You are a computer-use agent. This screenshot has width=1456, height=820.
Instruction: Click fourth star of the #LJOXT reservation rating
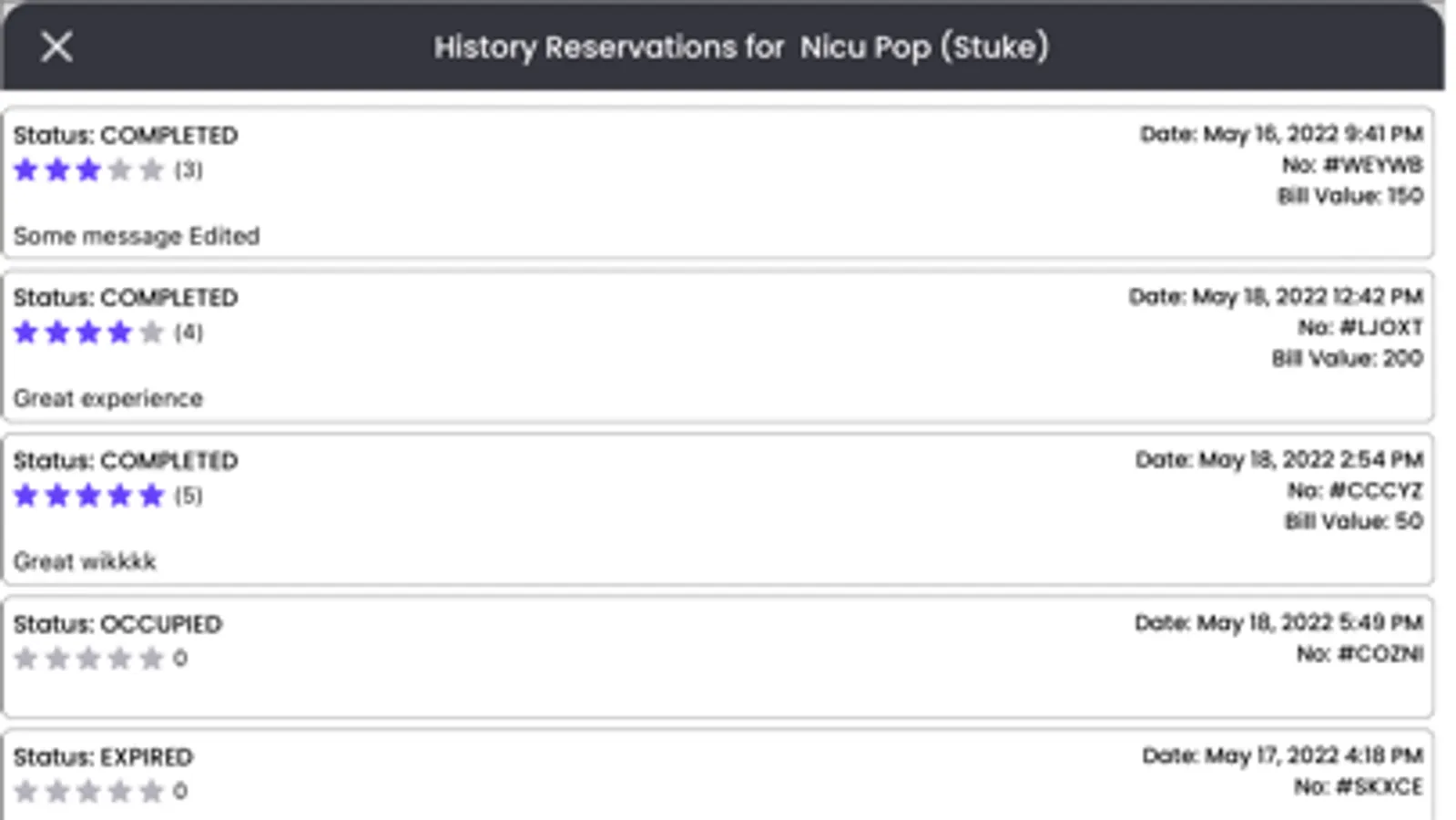click(120, 333)
